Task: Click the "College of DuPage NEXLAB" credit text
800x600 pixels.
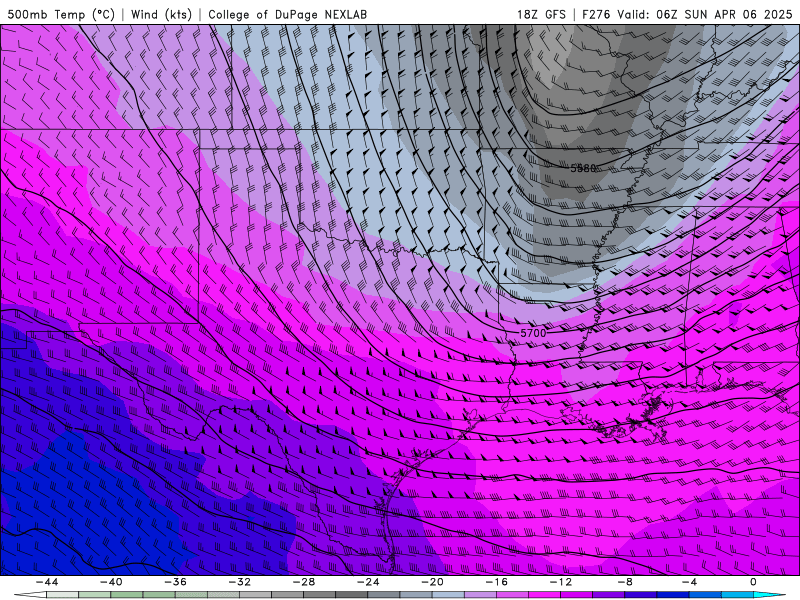Action: point(288,14)
